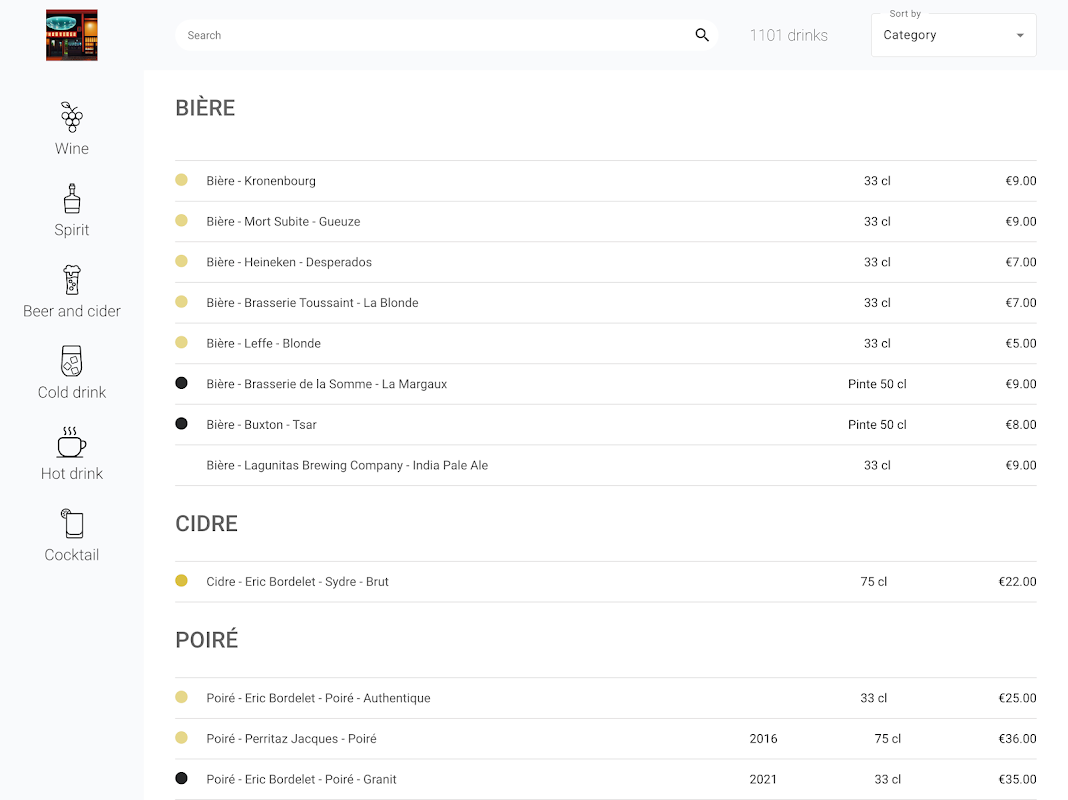Select Bière - Heineken - Desperados
Screen dimensions: 1068x800
(606, 262)
